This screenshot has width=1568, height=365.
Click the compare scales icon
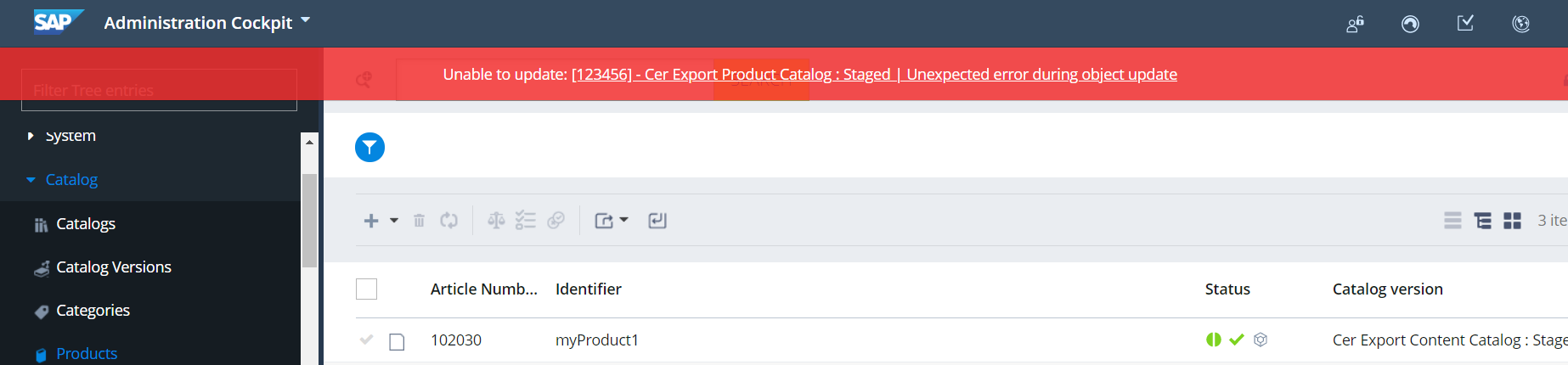coord(496,221)
